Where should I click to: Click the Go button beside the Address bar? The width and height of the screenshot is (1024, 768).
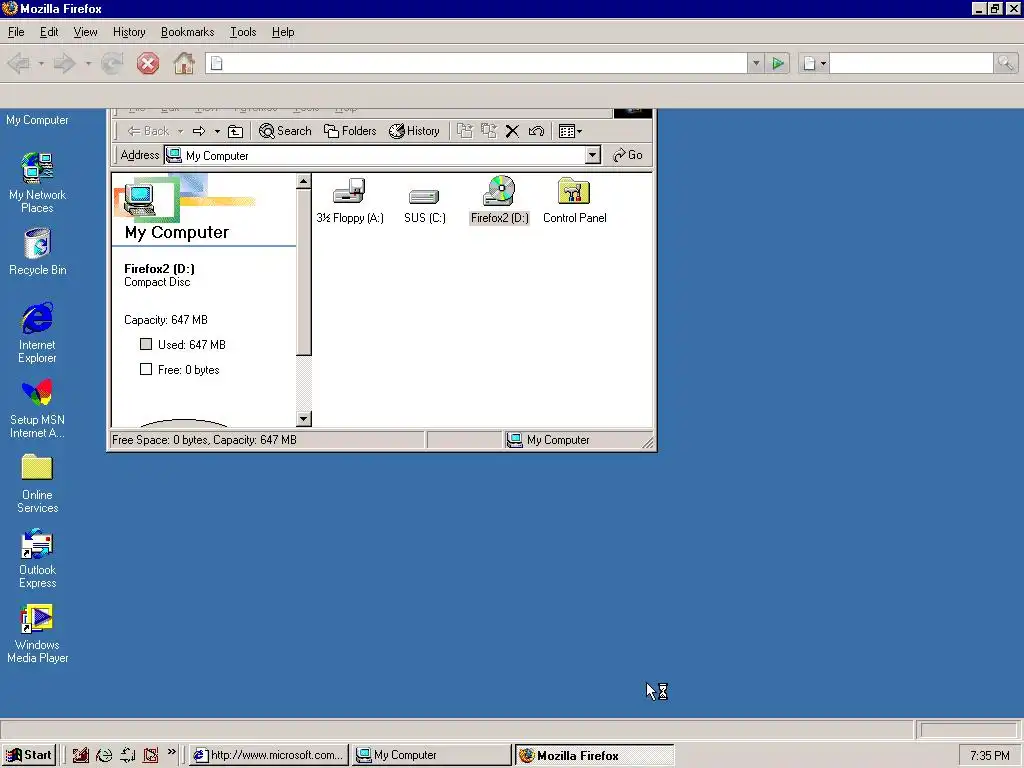pos(628,155)
